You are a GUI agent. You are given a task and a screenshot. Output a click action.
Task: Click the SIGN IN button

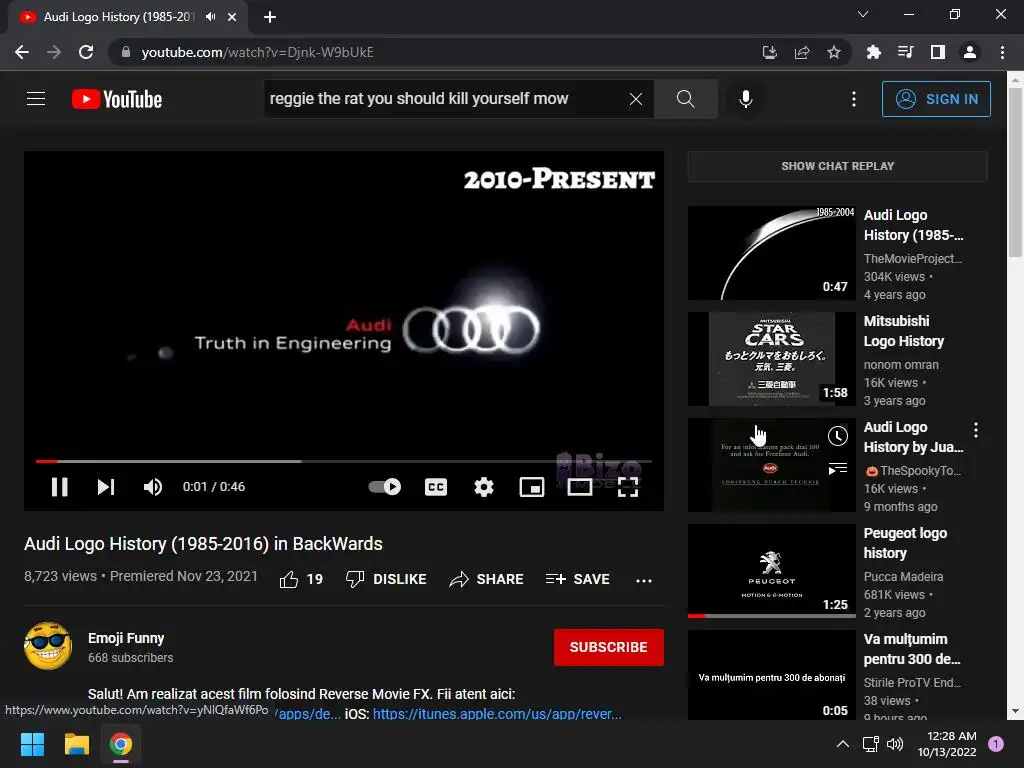pyautogui.click(x=936, y=99)
